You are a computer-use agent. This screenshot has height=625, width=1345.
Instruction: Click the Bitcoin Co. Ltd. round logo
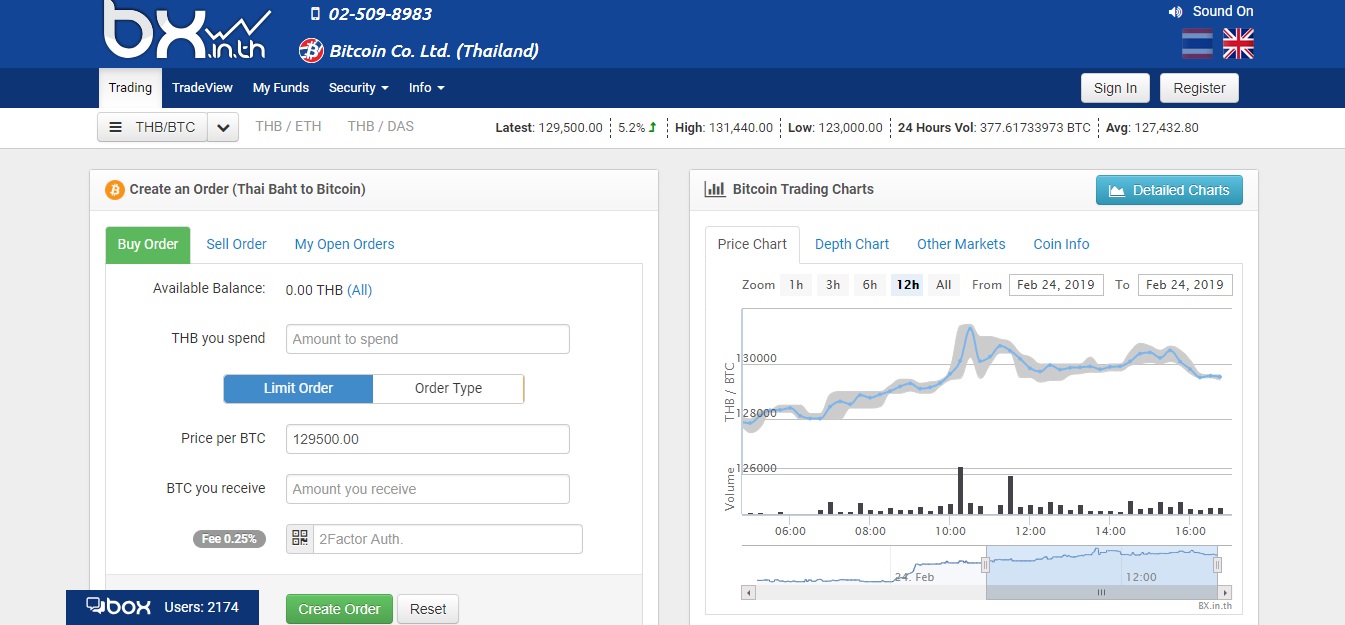point(311,50)
